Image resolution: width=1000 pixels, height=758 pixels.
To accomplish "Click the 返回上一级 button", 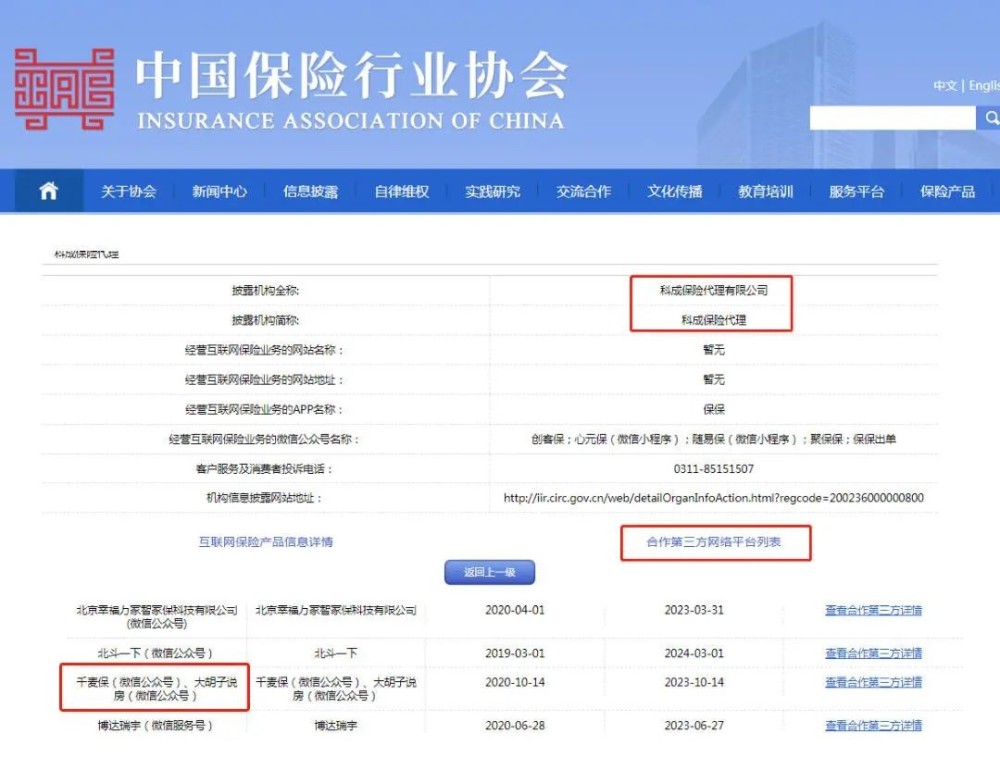I will pos(489,572).
